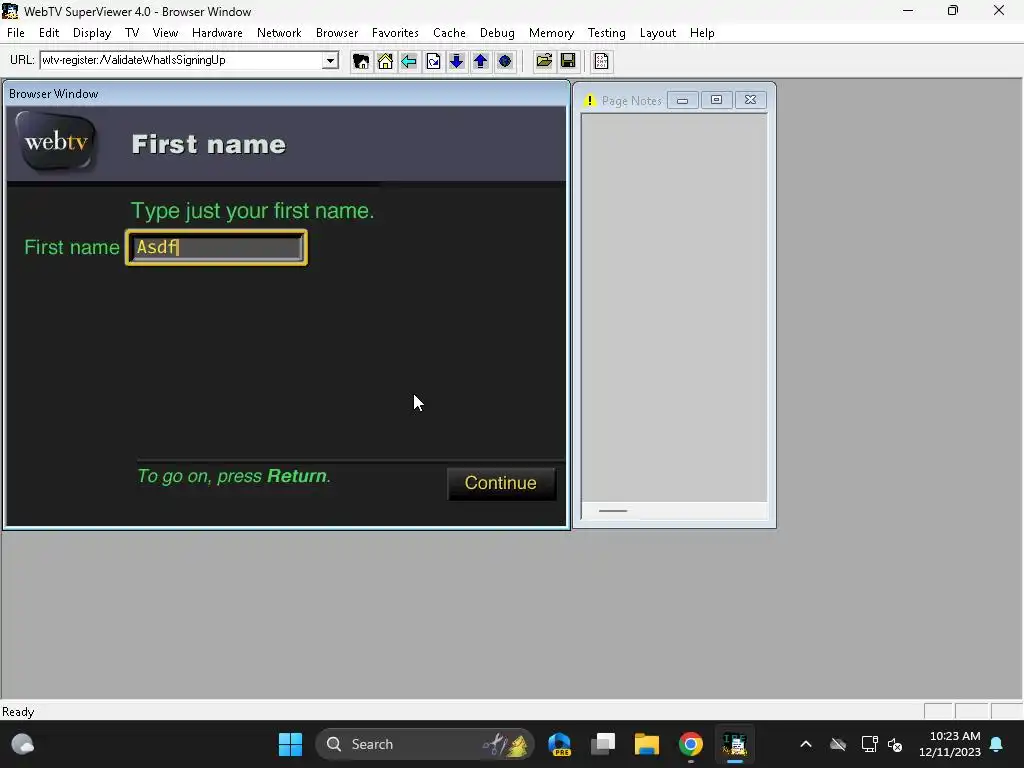
Task: Open the Layout menu
Action: 658,33
